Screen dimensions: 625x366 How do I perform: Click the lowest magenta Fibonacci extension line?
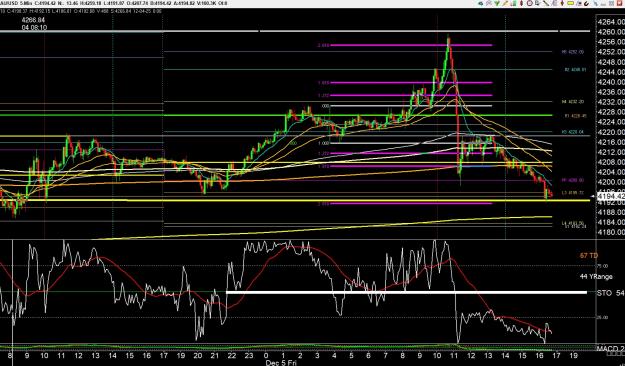411,203
